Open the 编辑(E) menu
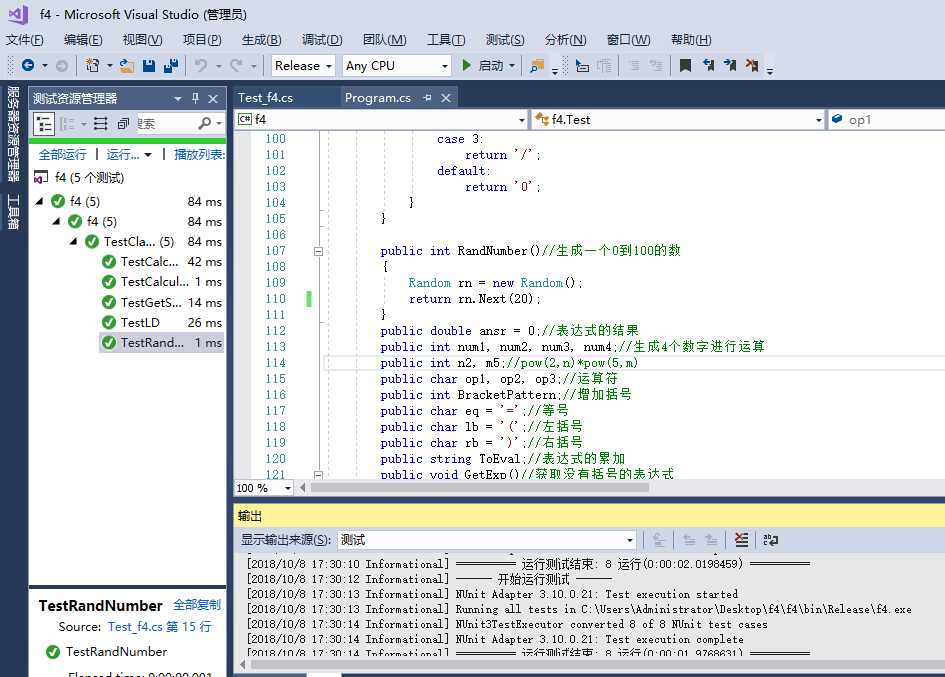This screenshot has height=677, width=945. click(x=83, y=40)
